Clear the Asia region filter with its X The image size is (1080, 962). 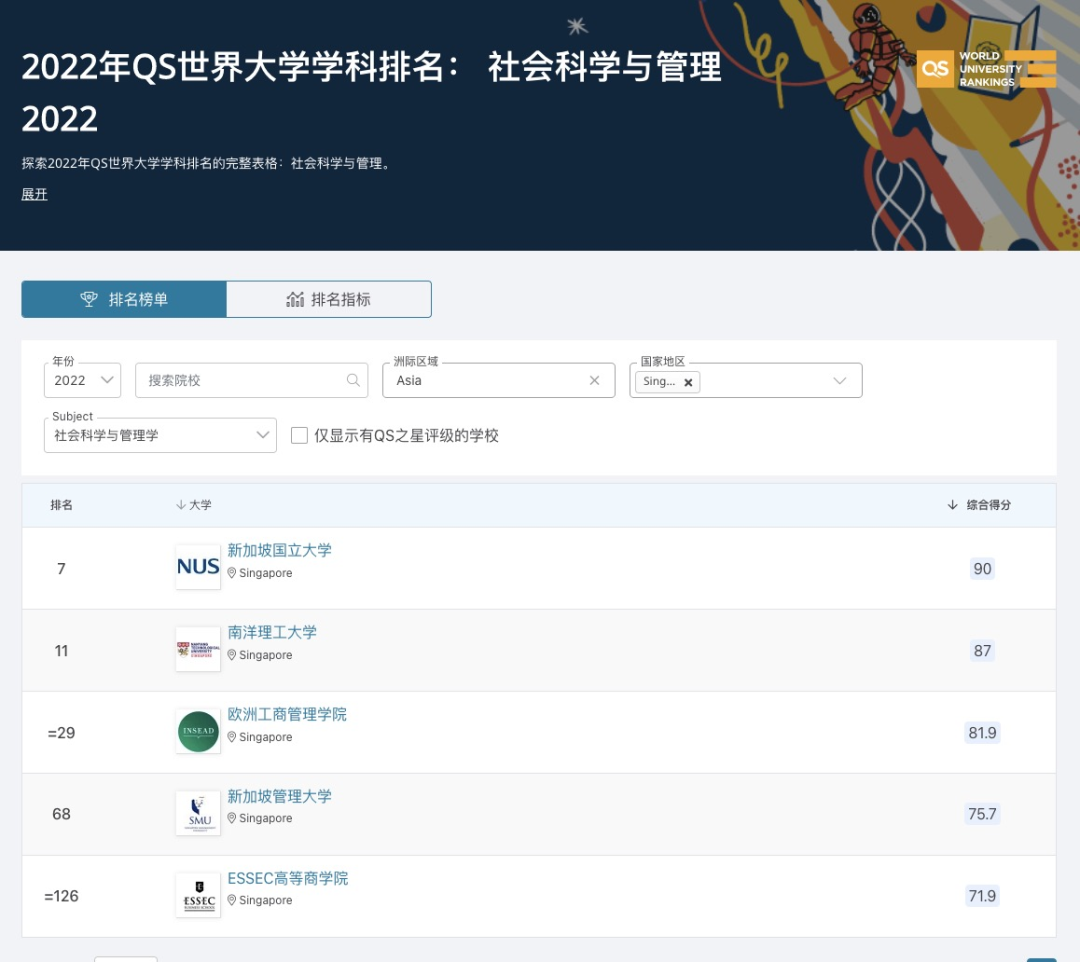coord(594,380)
